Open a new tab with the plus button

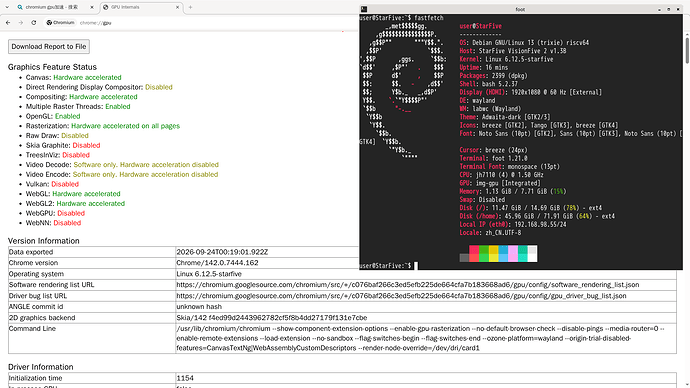[191, 7]
